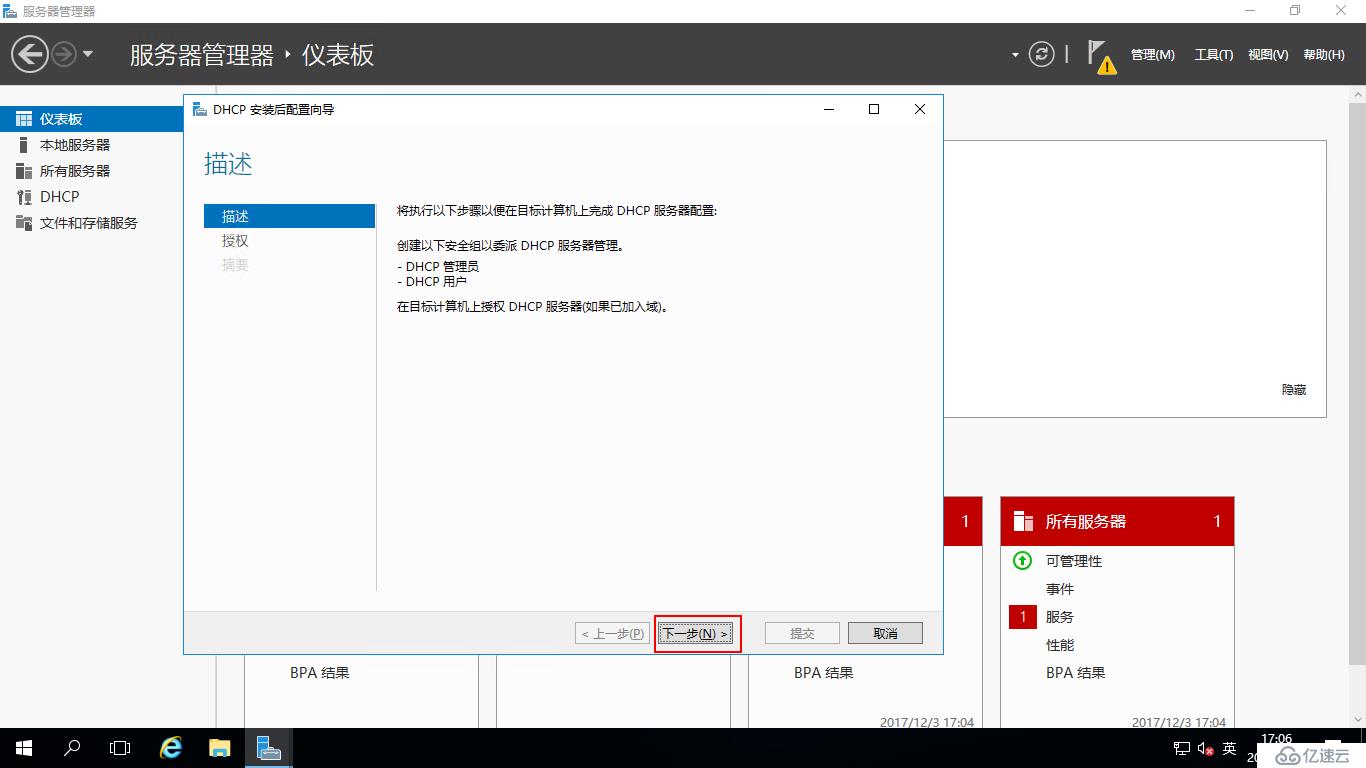Open 性能 in 所有服务器 tile

click(x=1060, y=645)
